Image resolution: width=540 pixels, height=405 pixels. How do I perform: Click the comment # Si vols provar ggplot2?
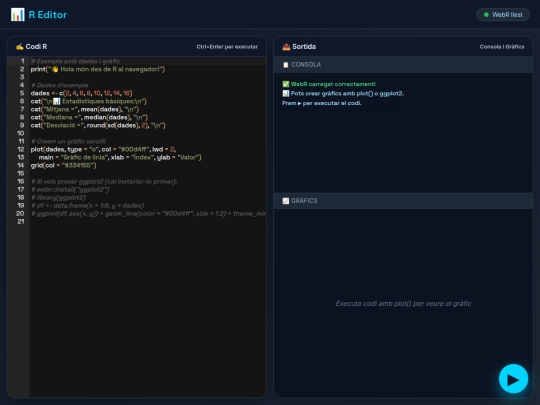(x=104, y=181)
